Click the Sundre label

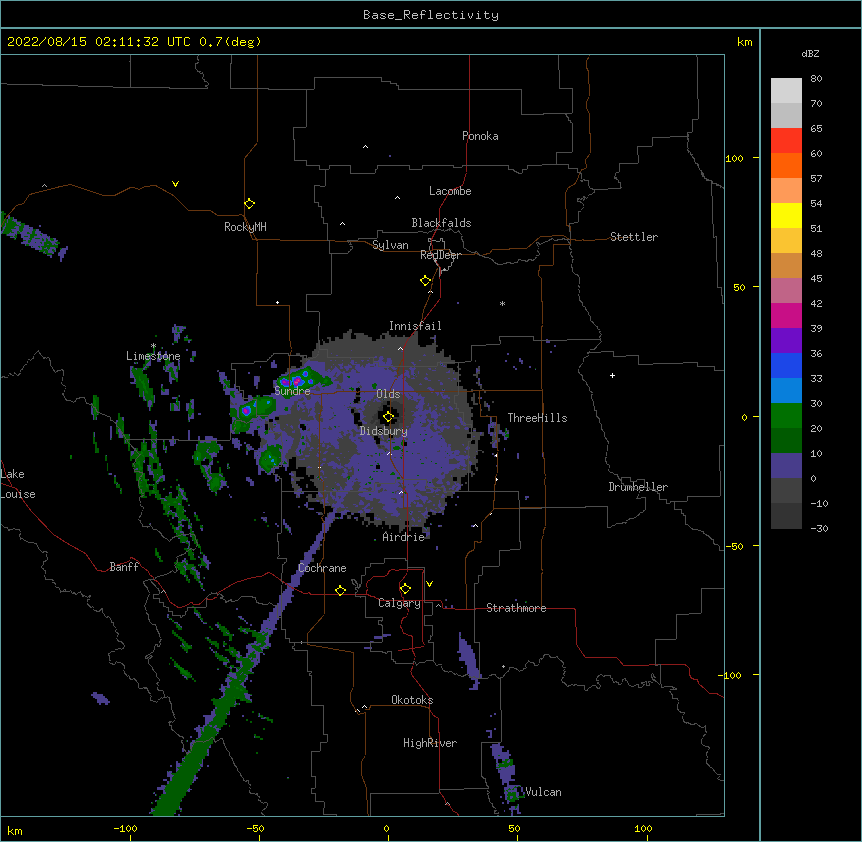292,391
